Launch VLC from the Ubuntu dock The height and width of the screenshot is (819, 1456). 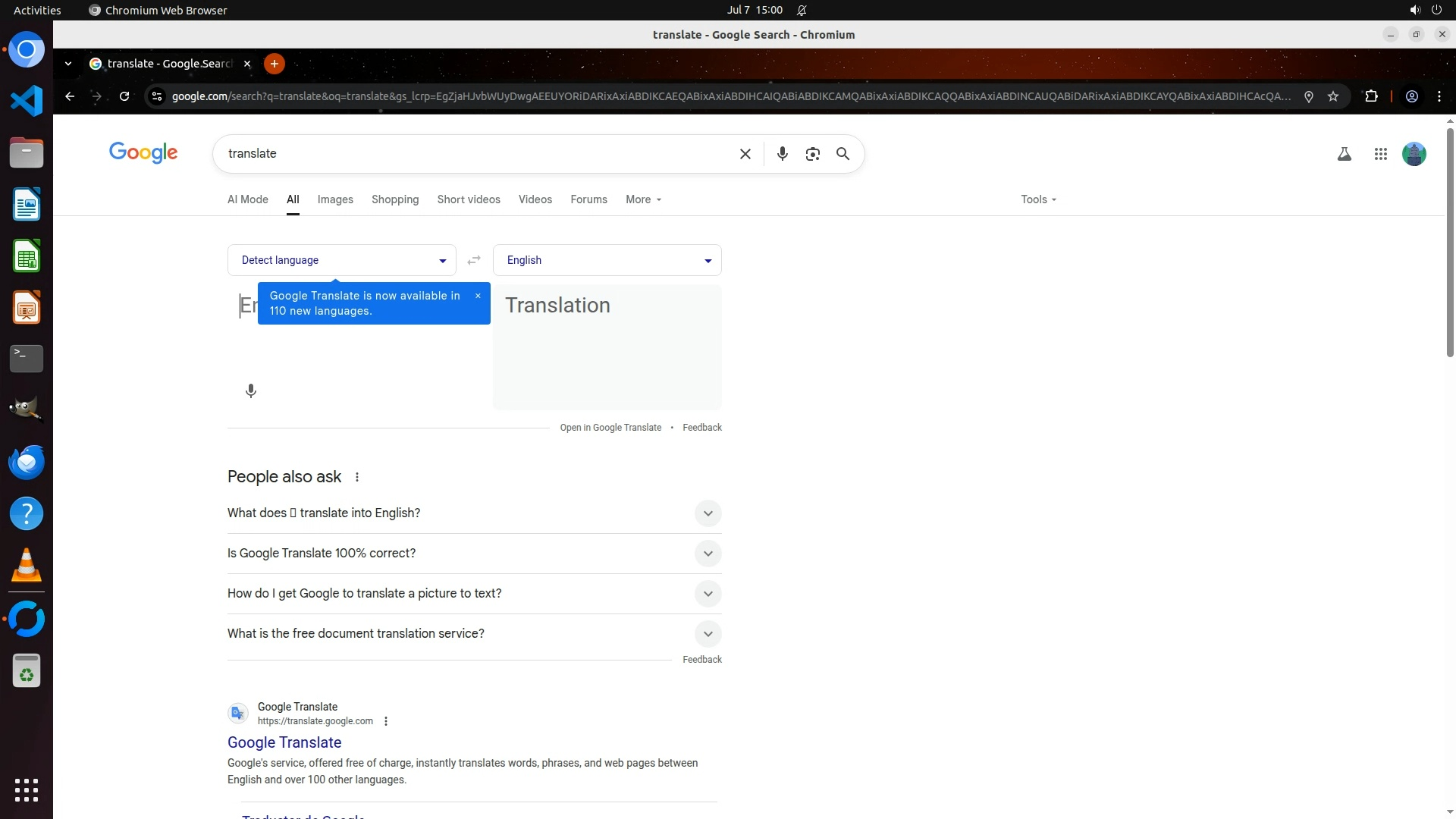(x=27, y=566)
